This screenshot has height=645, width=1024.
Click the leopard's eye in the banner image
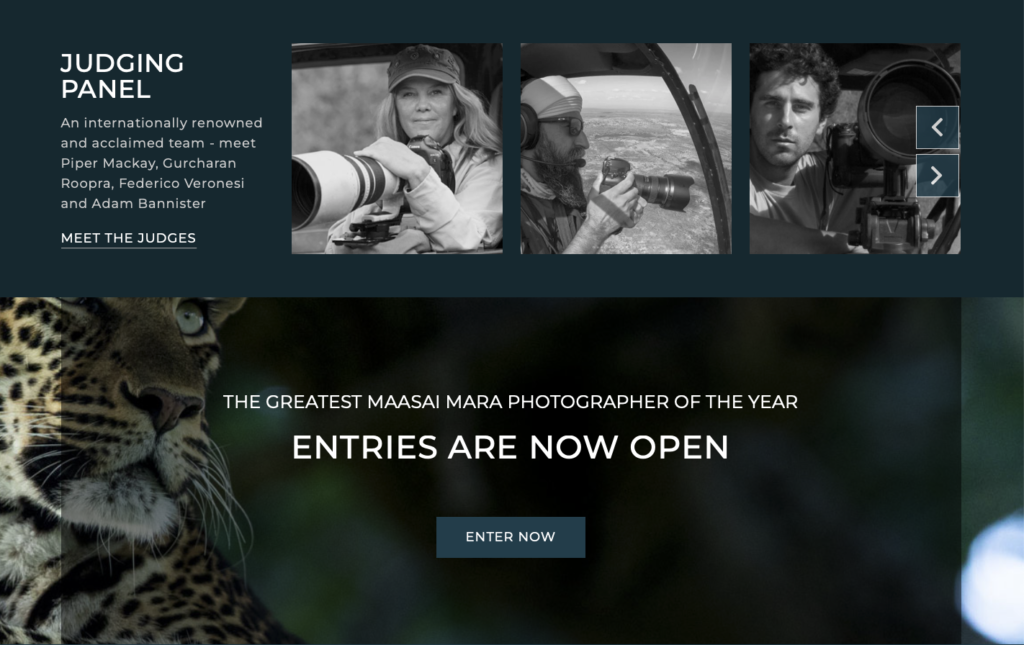[x=190, y=317]
